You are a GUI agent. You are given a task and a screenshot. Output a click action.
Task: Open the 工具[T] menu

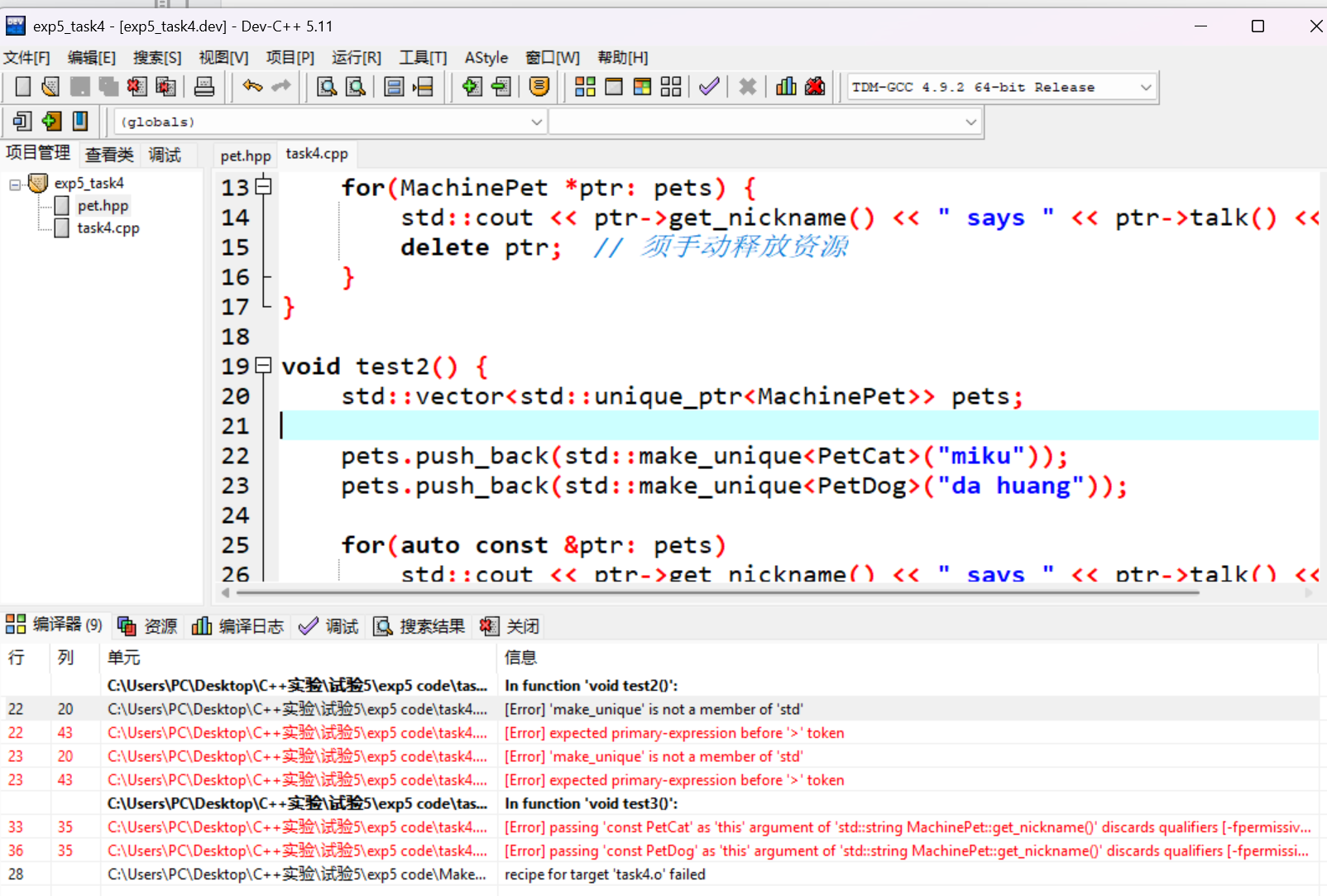[x=423, y=58]
